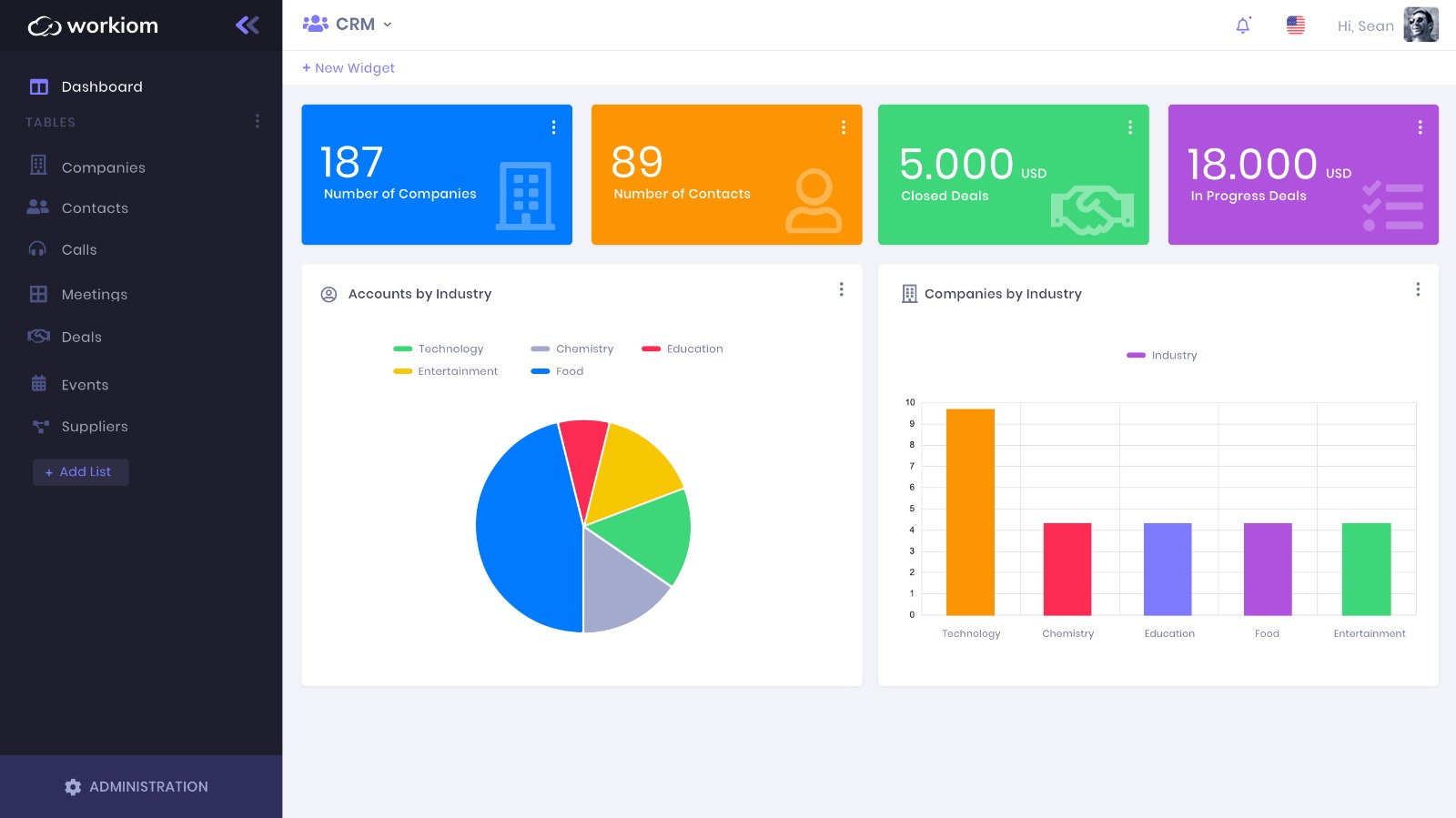1456x818 pixels.
Task: Open options on Closed Deals widget
Action: pyautogui.click(x=1130, y=127)
